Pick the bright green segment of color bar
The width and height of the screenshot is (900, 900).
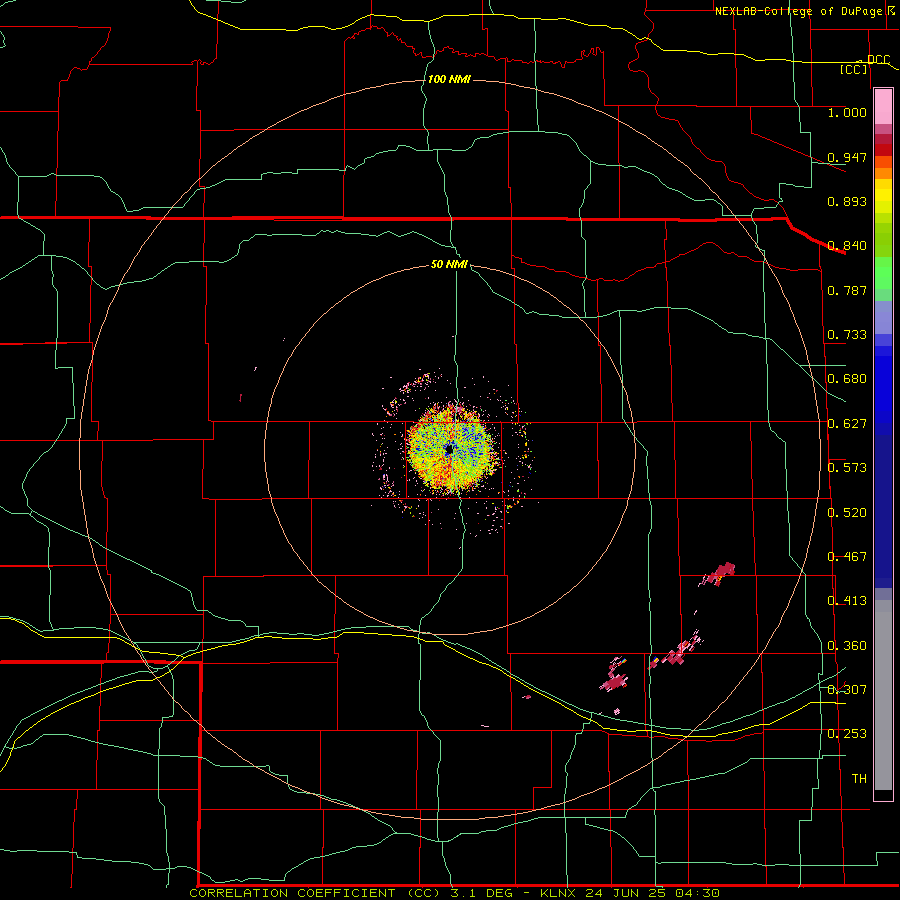click(x=883, y=273)
